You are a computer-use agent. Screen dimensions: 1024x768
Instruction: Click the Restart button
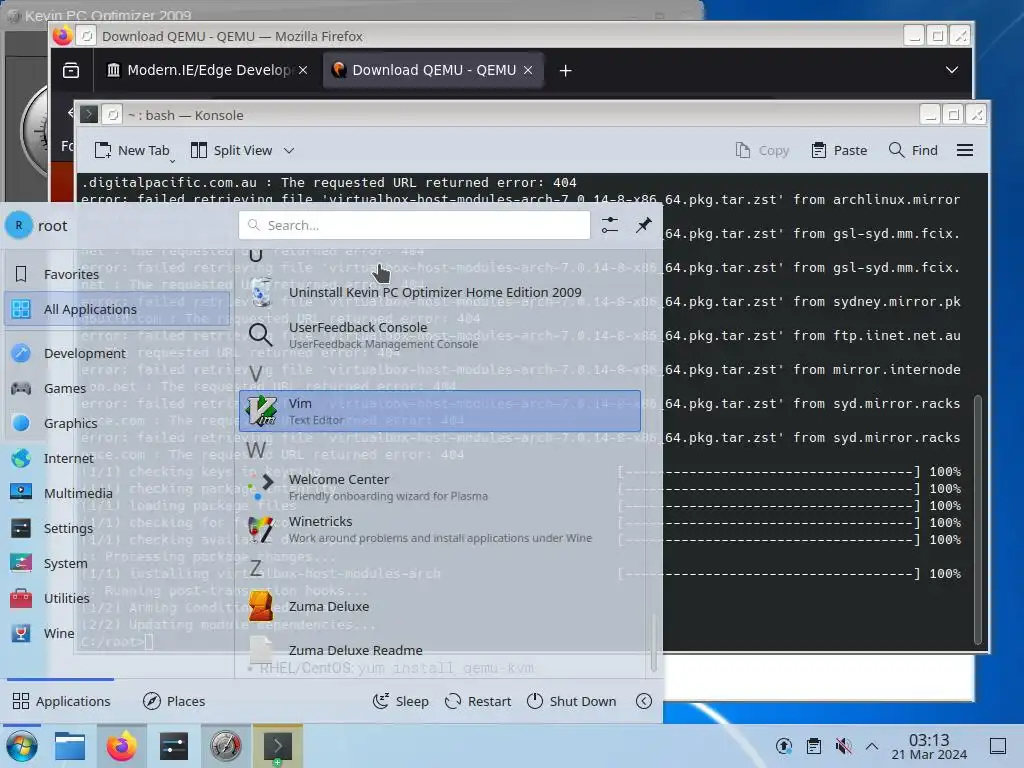477,701
